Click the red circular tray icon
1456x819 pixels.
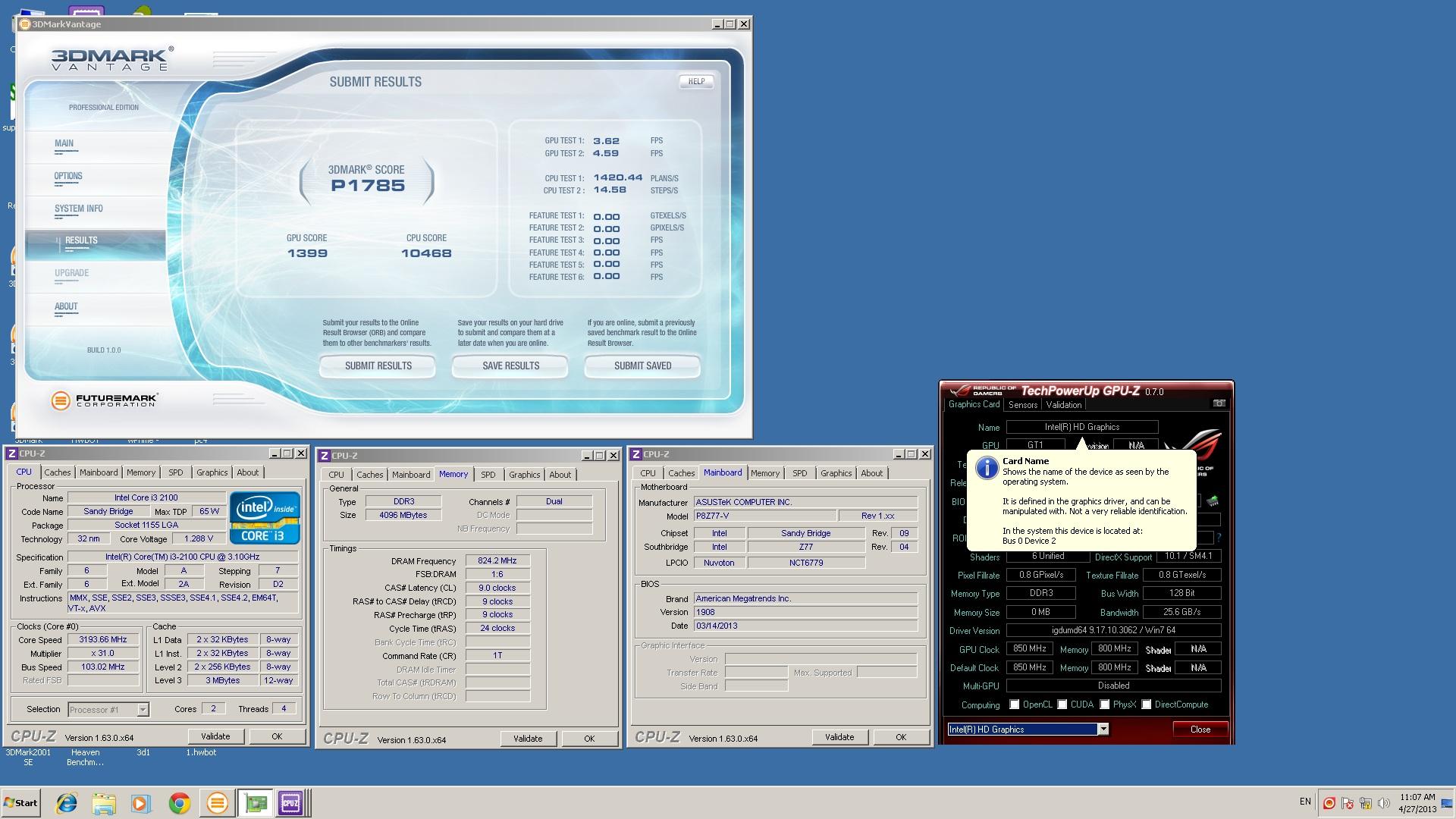[1329, 803]
